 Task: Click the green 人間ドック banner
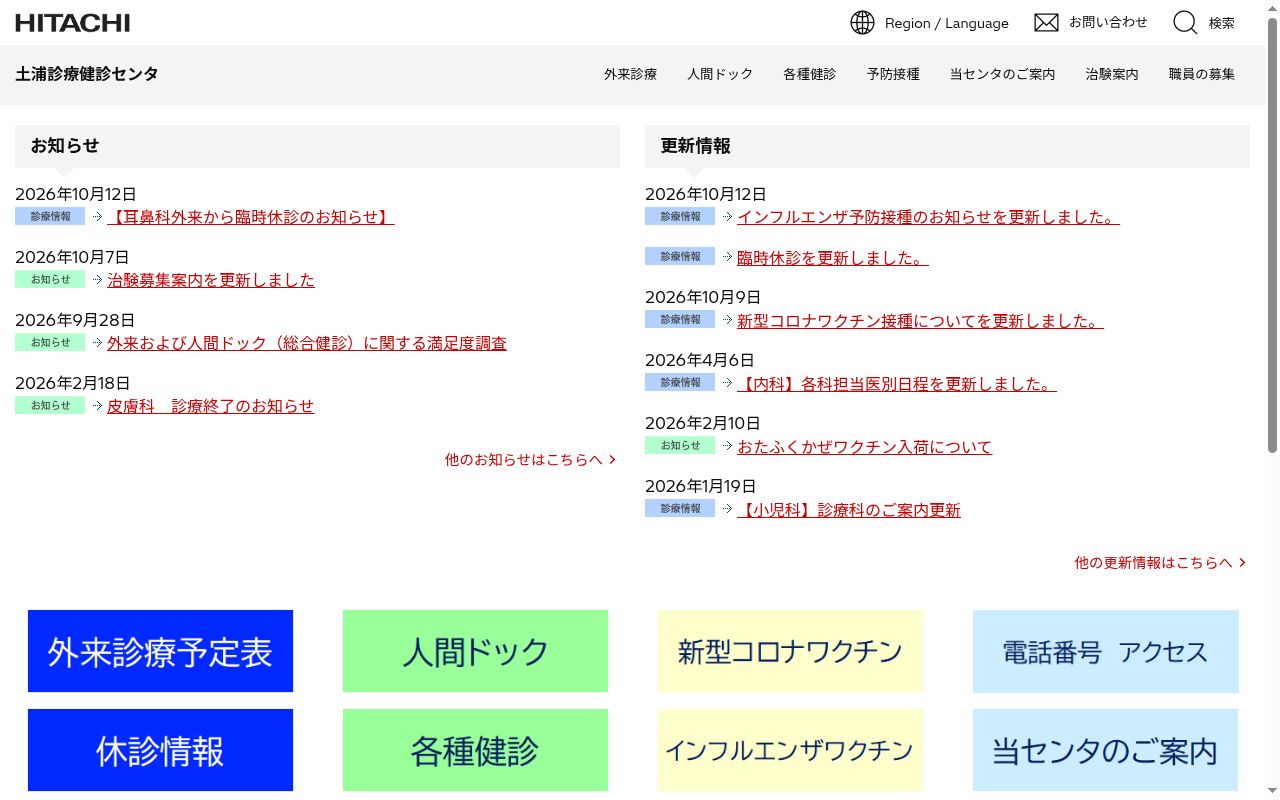click(x=475, y=651)
